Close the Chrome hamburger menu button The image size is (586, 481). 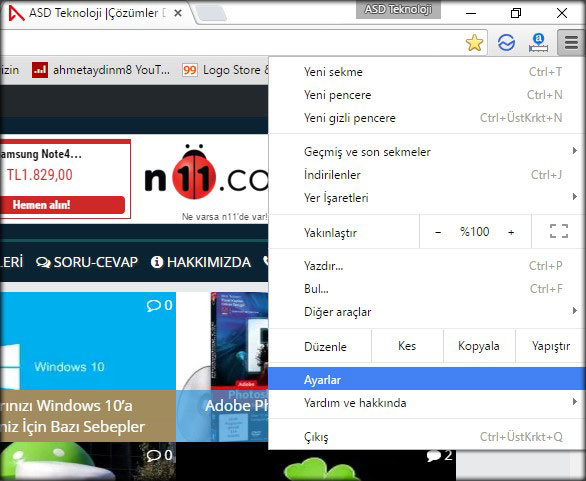pyautogui.click(x=571, y=43)
